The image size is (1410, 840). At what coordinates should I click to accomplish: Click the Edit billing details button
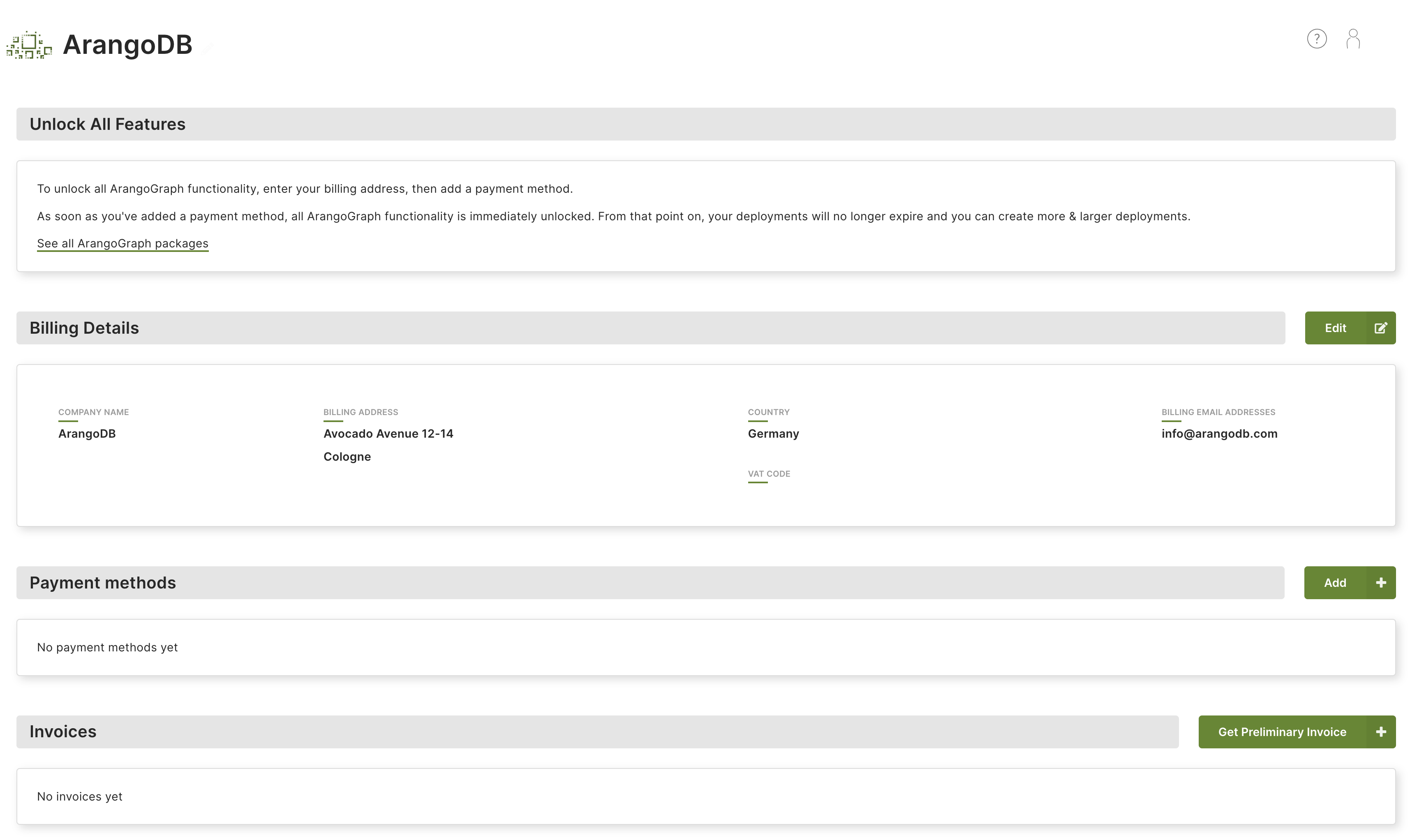[1350, 328]
